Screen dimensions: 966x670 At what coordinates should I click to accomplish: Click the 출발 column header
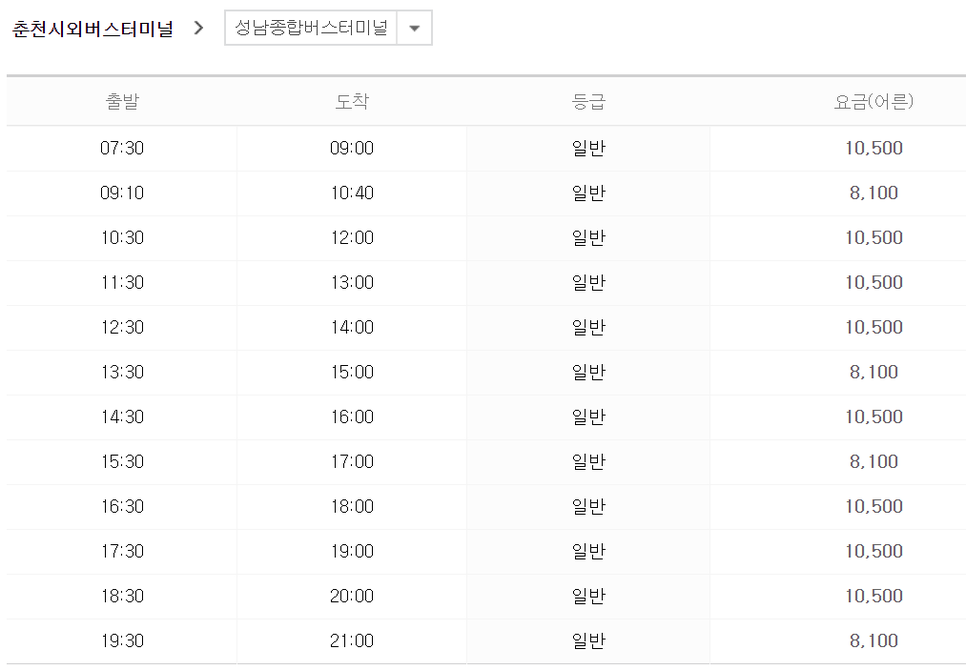[x=122, y=101]
